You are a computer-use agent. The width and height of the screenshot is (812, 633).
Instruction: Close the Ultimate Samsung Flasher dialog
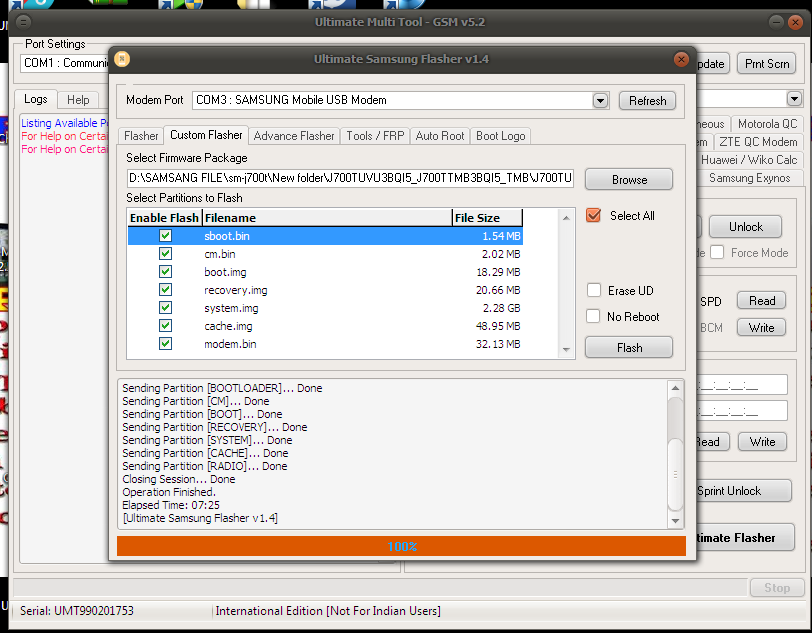click(x=681, y=60)
